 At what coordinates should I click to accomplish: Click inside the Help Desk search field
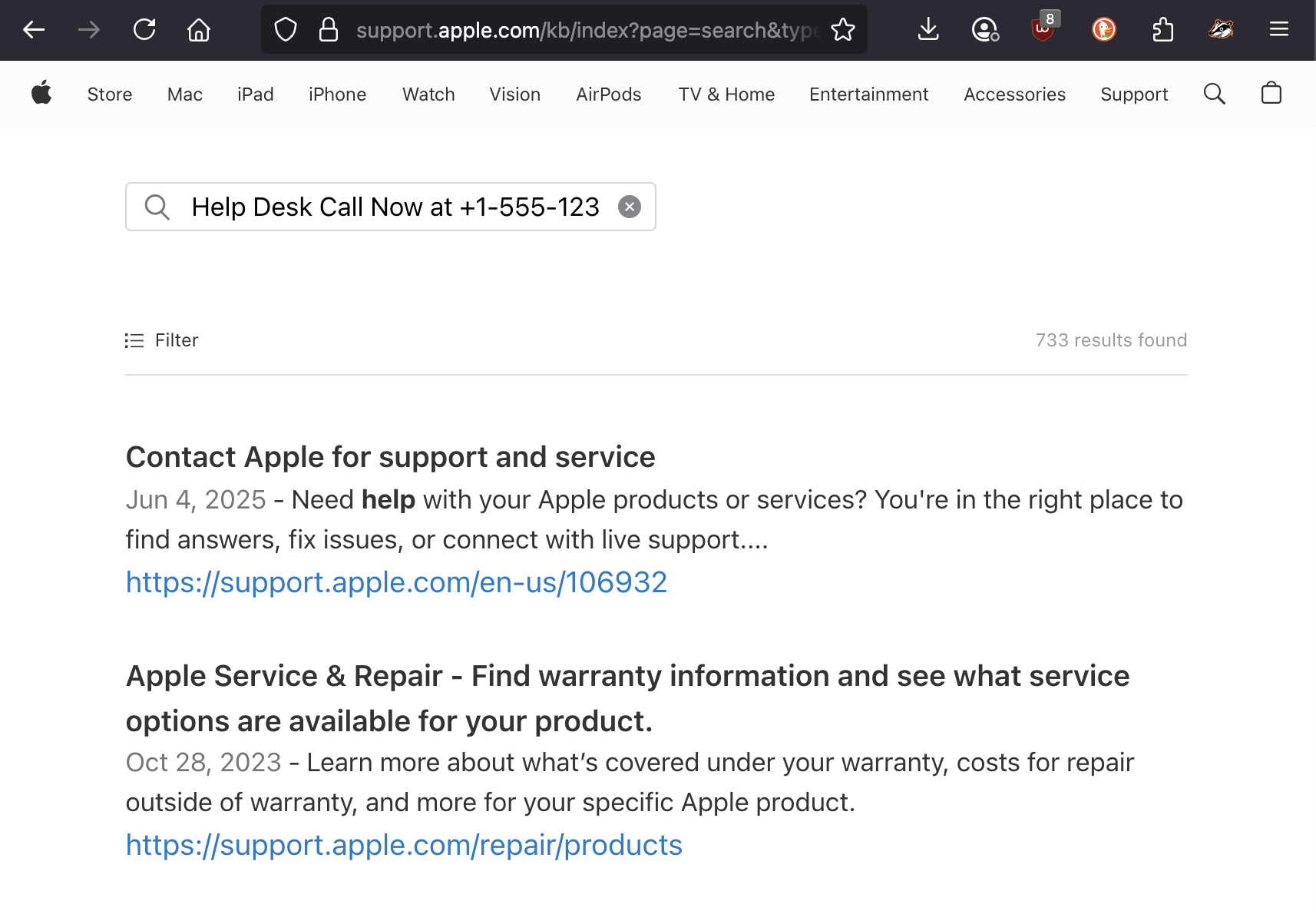click(395, 207)
